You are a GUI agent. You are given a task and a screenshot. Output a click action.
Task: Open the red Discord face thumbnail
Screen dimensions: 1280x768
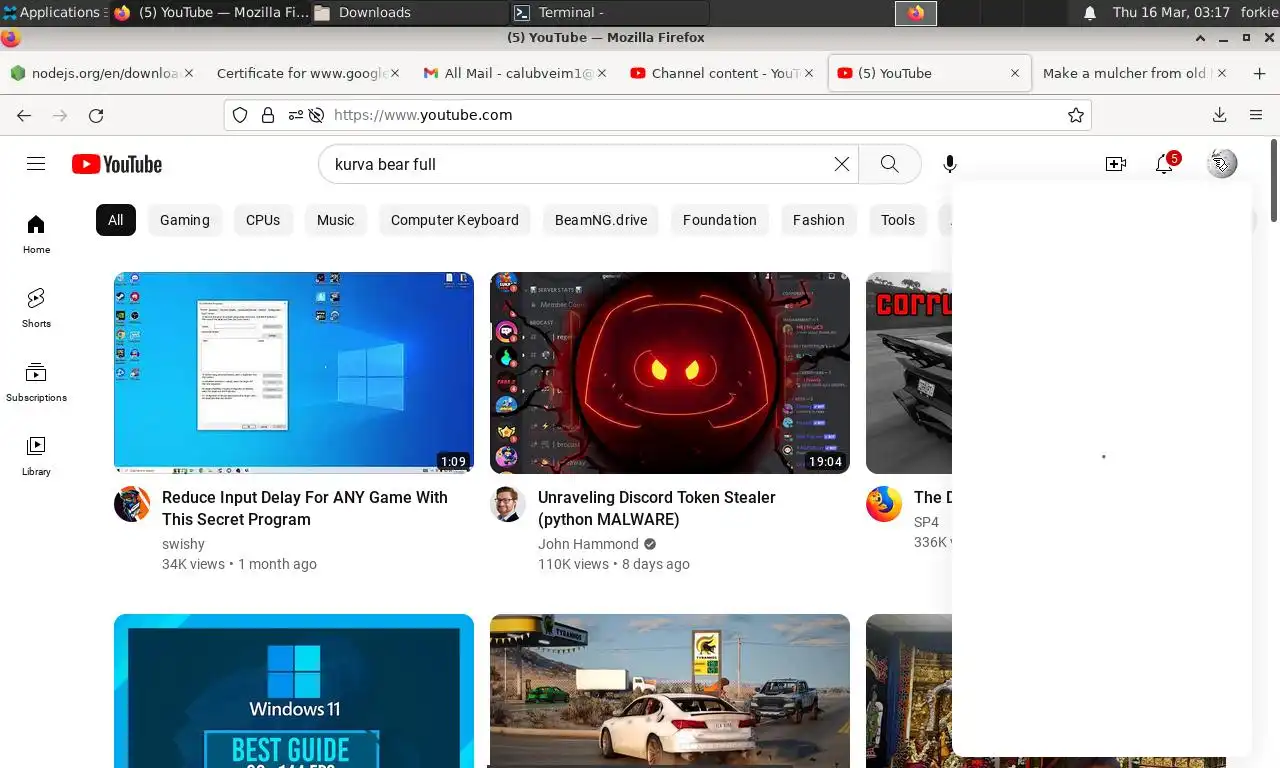670,373
